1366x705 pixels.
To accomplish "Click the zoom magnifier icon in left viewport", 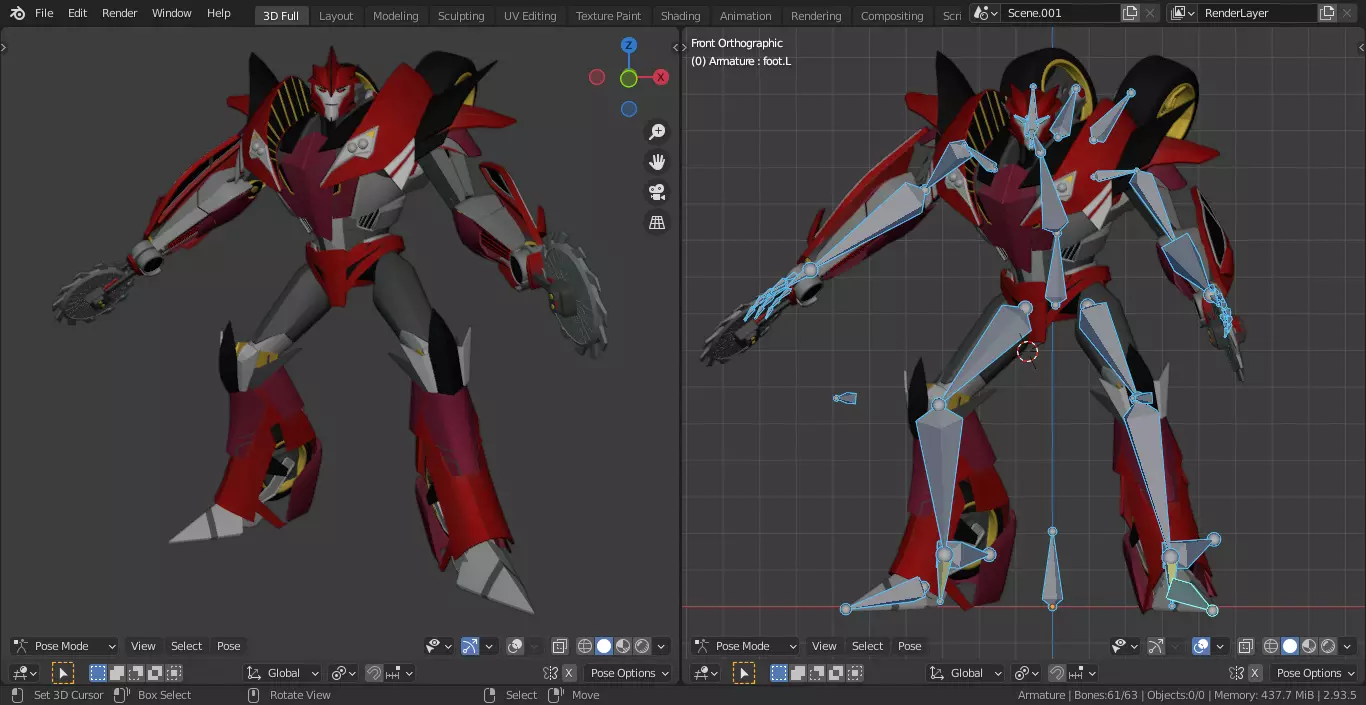I will [657, 132].
